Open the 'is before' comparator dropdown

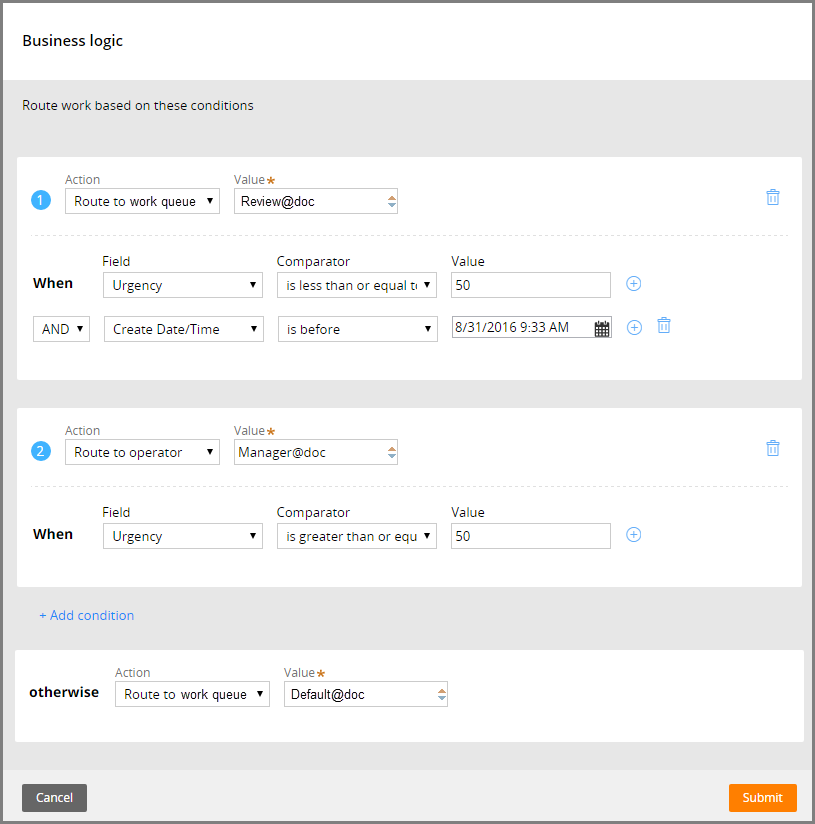click(358, 329)
